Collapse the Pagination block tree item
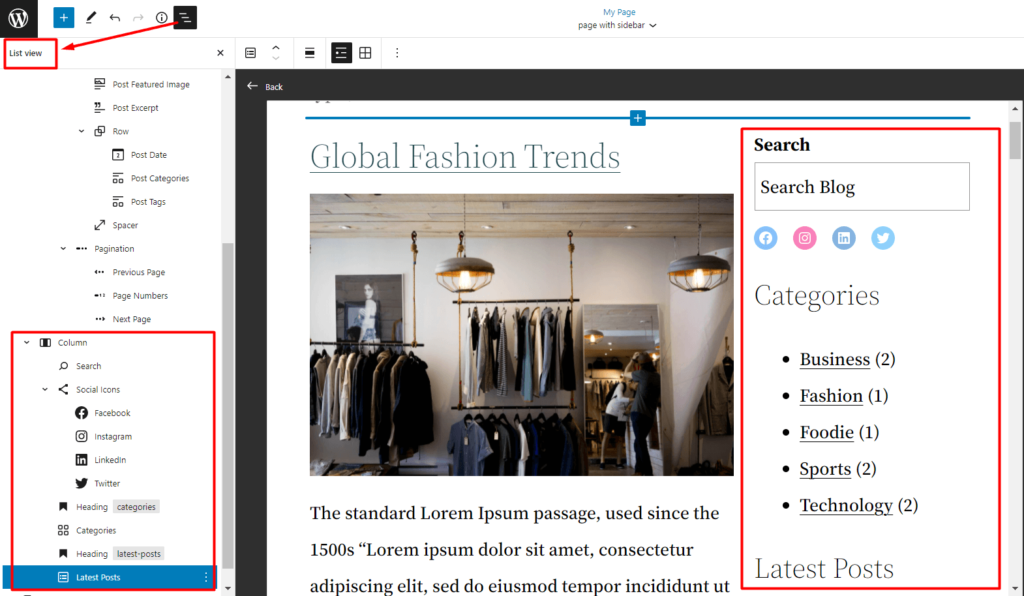Viewport: 1024px width, 596px height. pos(63,249)
